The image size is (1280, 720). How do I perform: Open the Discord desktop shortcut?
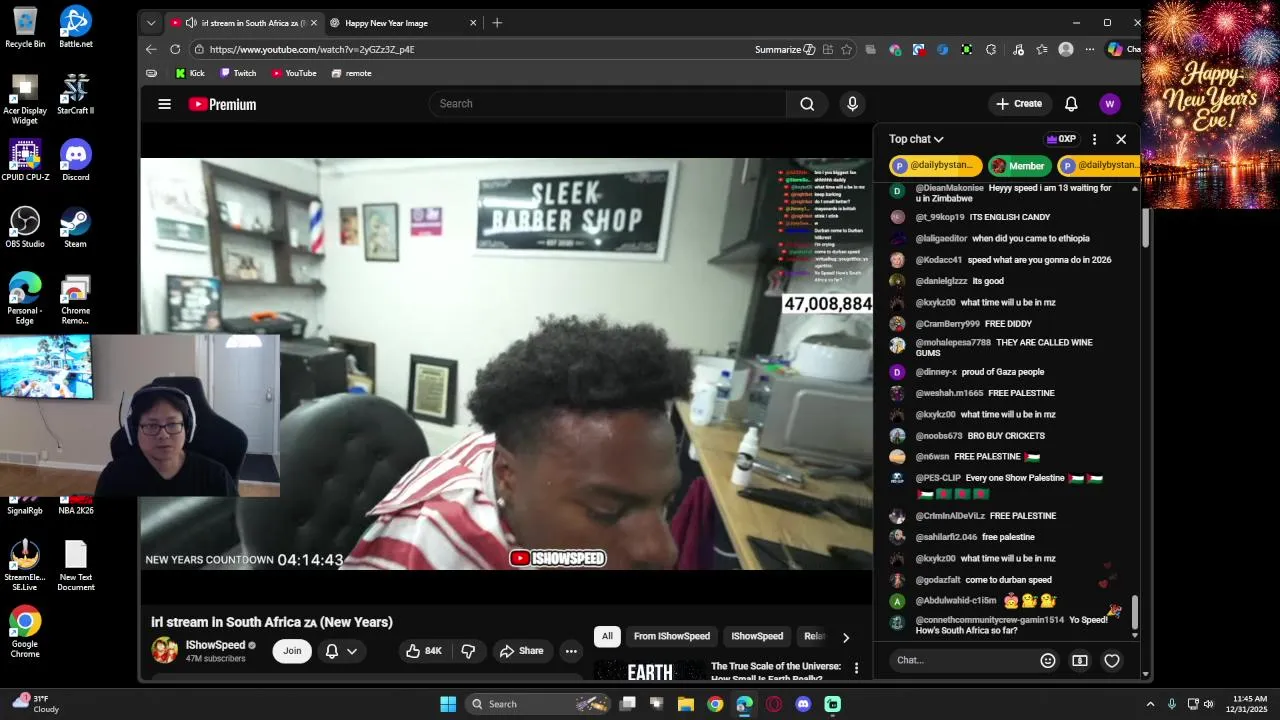(76, 160)
